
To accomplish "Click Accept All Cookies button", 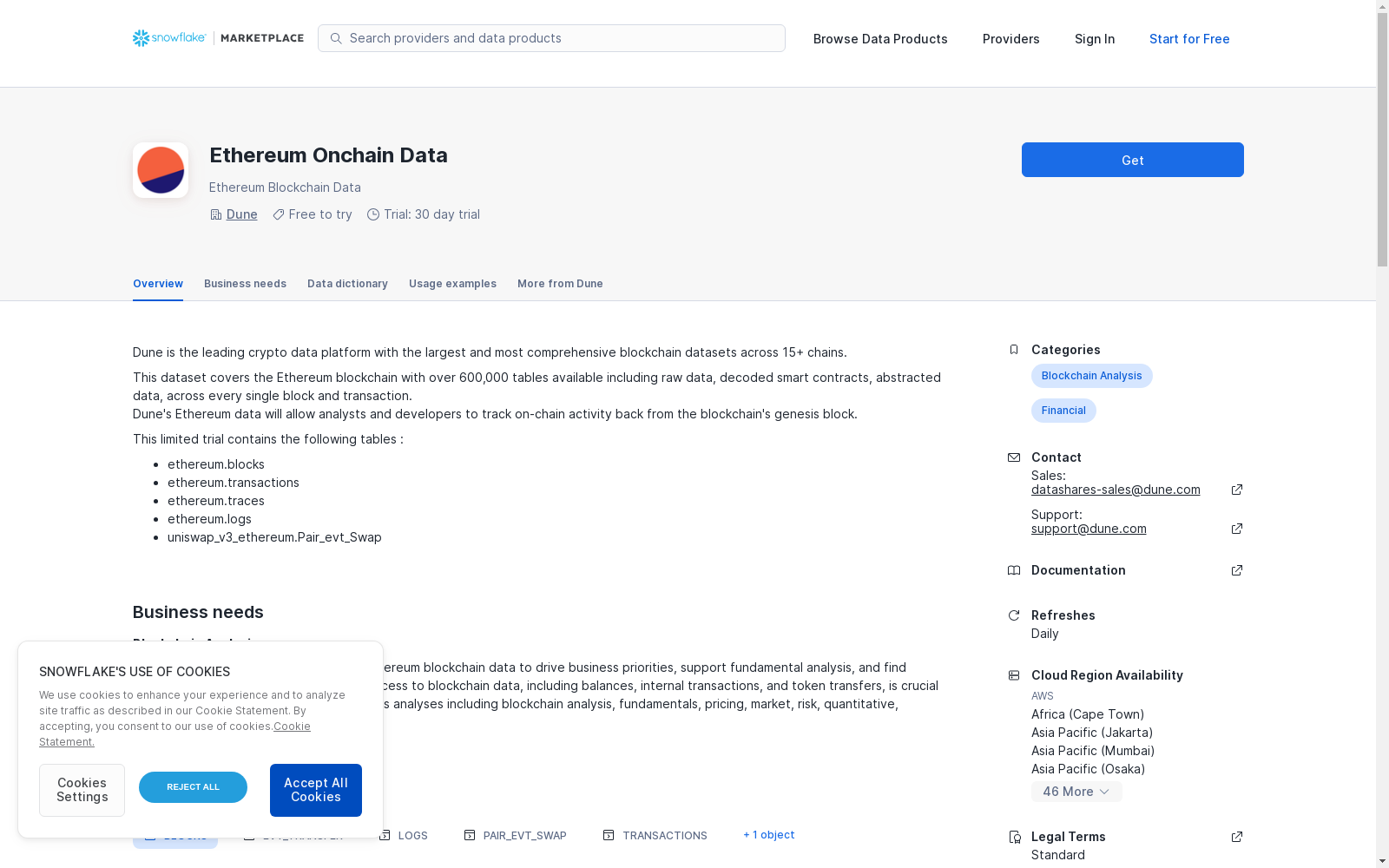I will [x=316, y=790].
